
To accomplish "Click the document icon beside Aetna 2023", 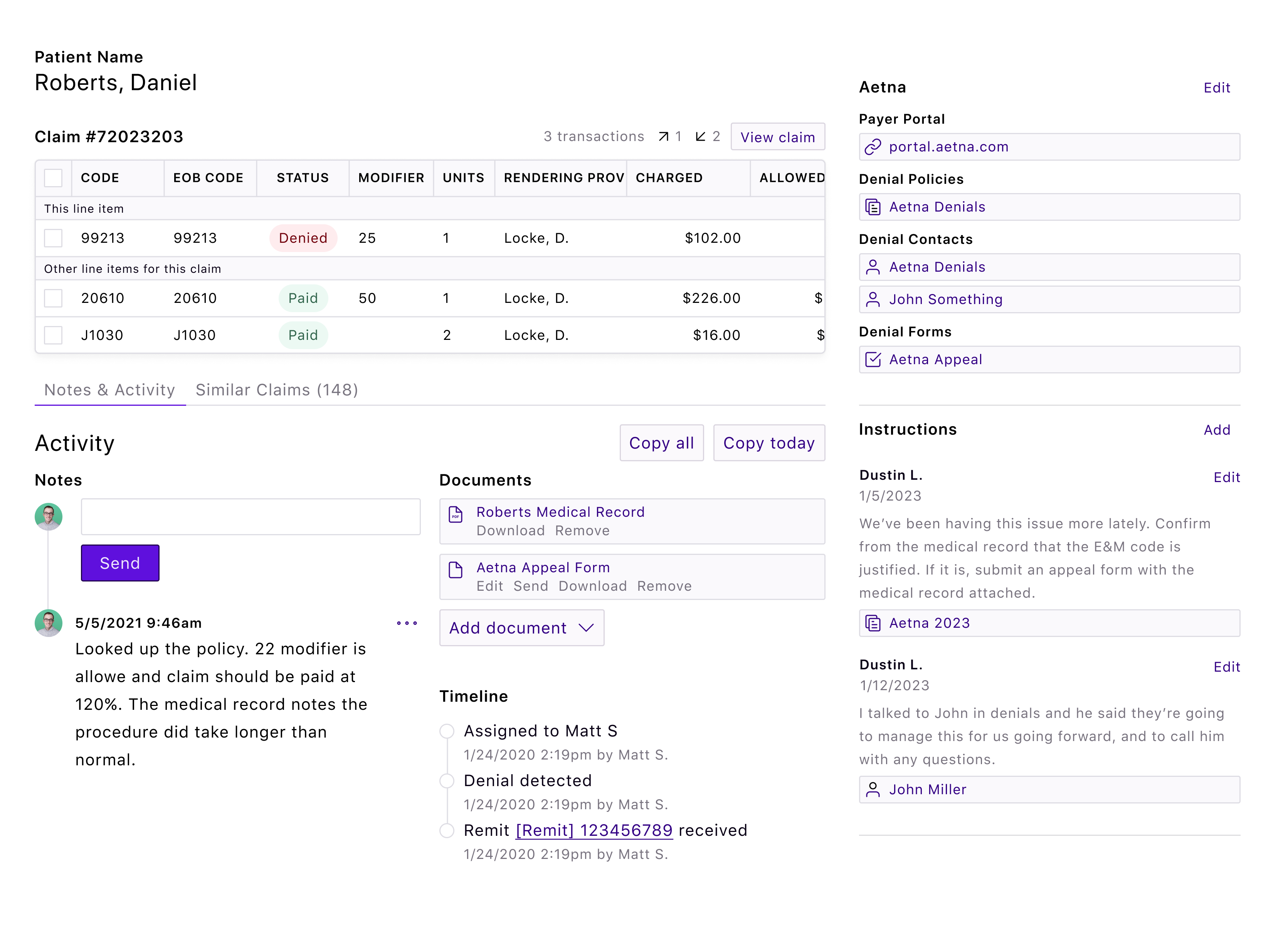I will 872,623.
